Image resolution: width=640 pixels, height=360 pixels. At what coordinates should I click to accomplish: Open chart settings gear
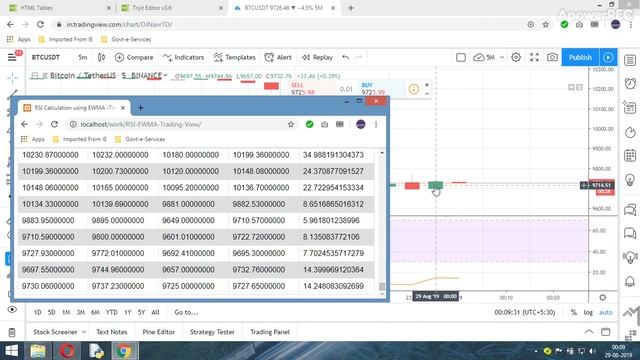coord(516,58)
